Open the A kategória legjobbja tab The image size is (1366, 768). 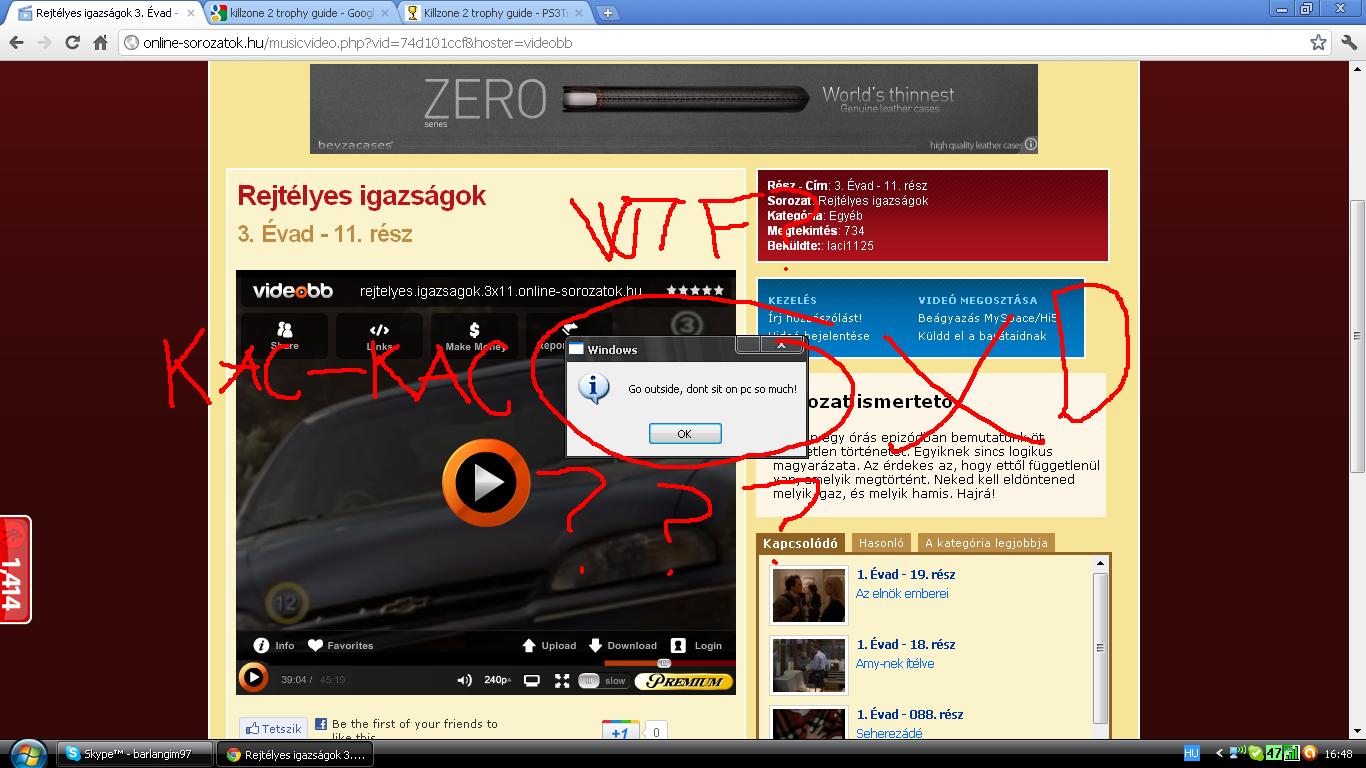pos(986,543)
